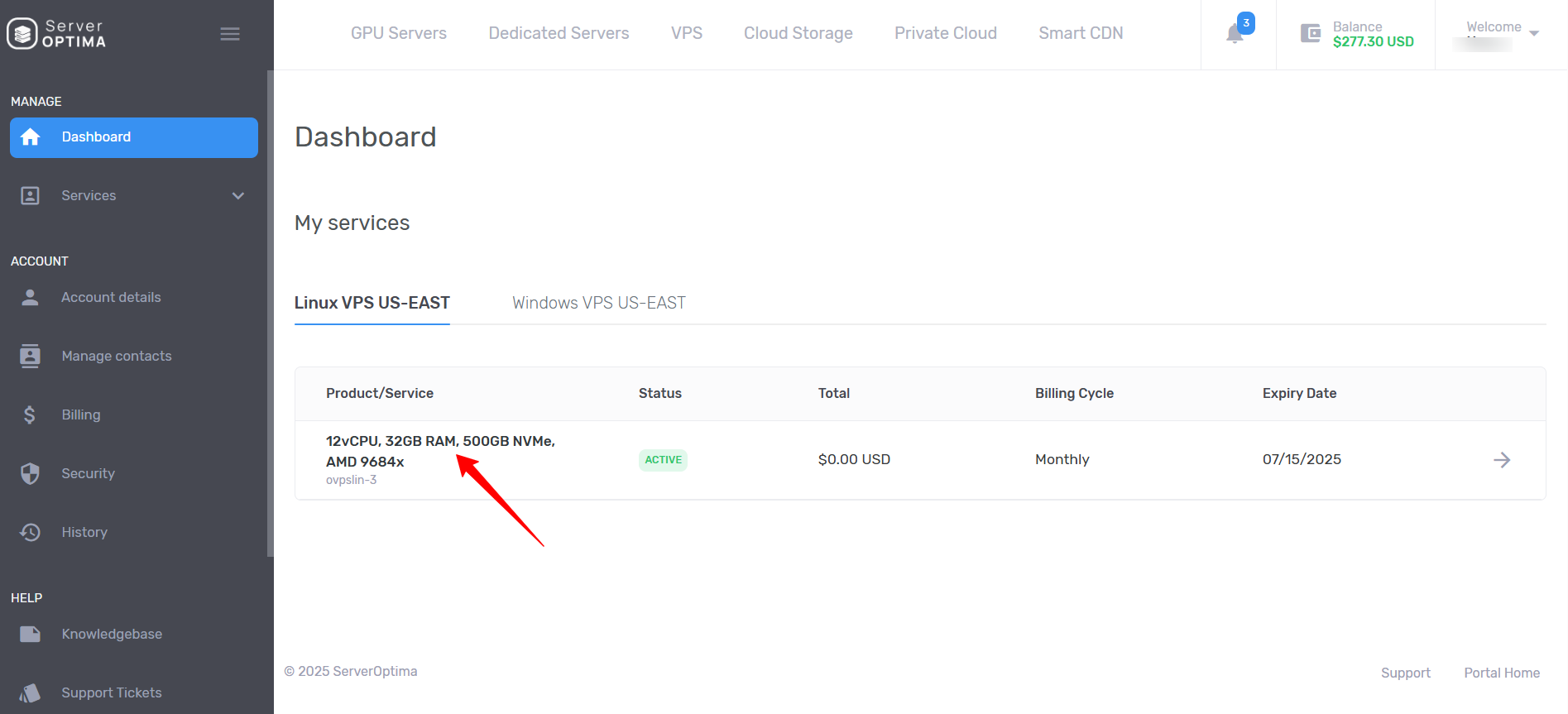The image size is (1568, 714).
Task: Open service details arrow for ovpslin-3
Action: 1502,460
